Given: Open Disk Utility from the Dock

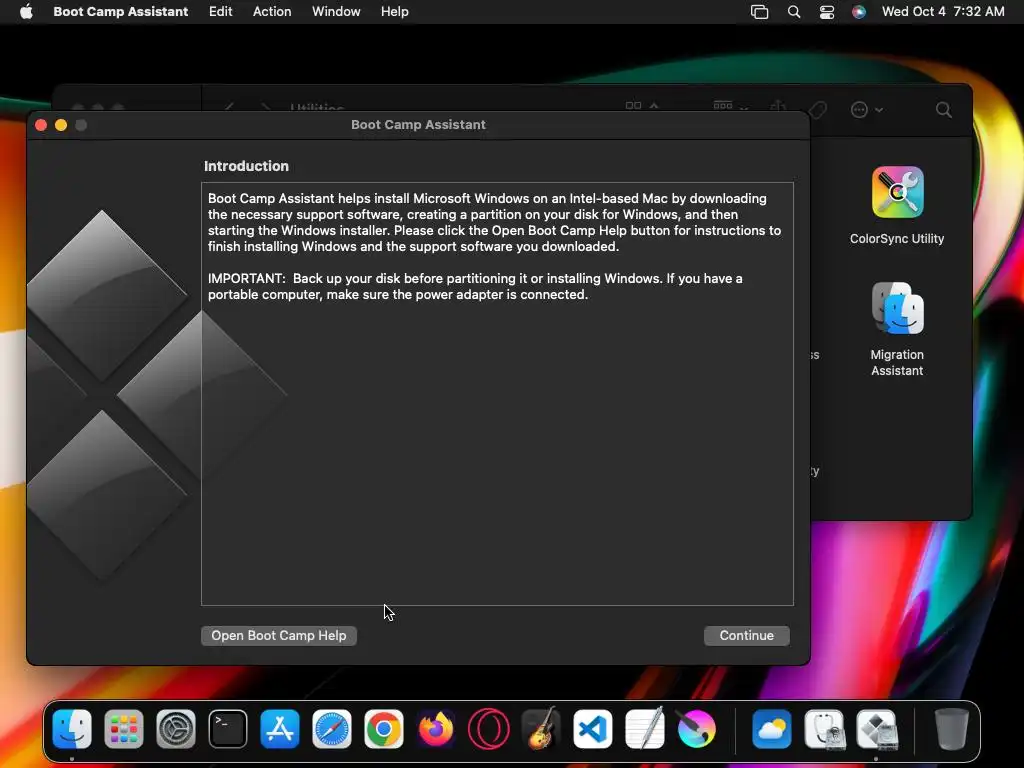Looking at the screenshot, I should click(x=824, y=729).
